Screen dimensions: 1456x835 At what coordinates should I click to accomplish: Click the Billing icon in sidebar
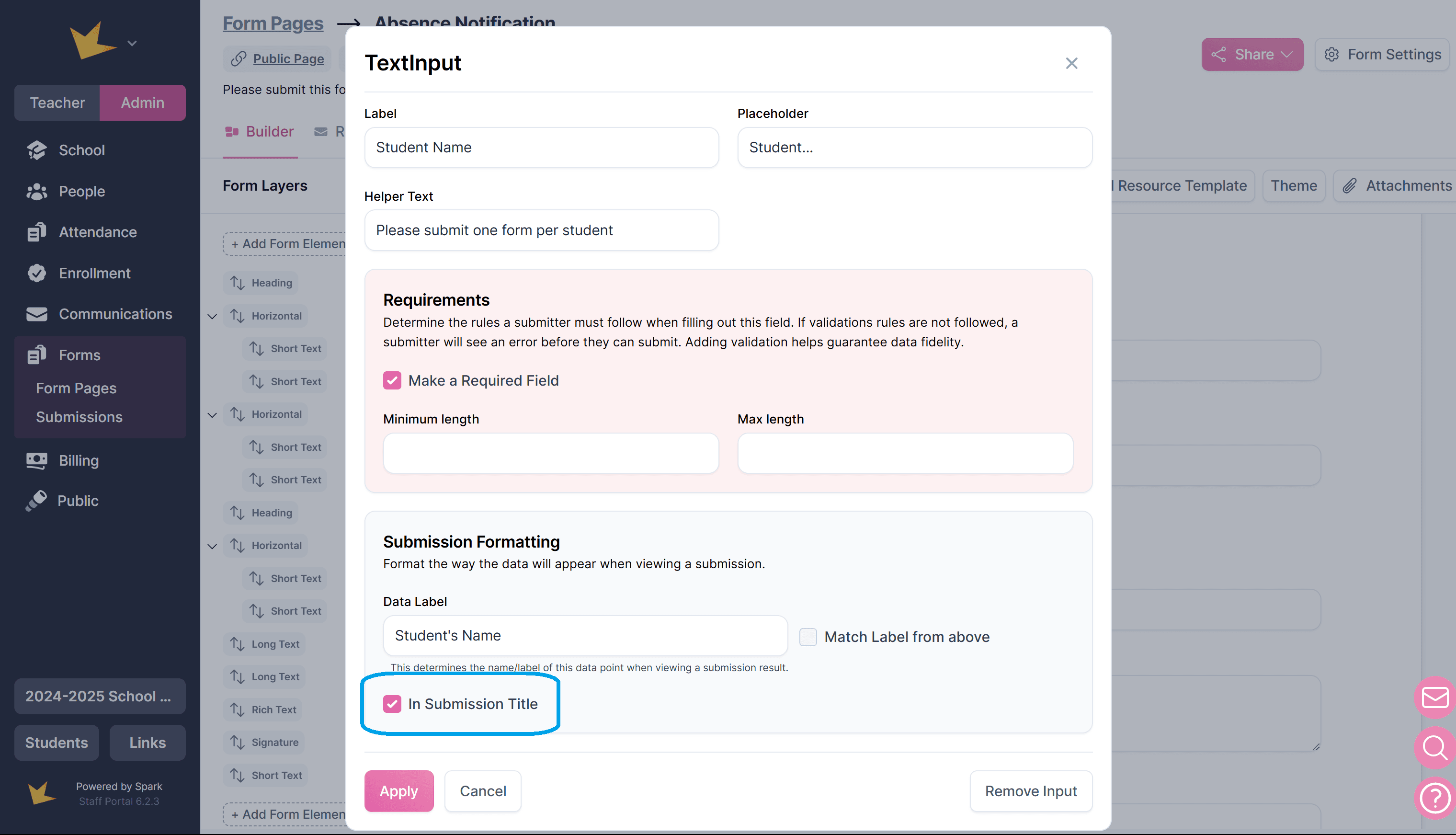pos(37,460)
